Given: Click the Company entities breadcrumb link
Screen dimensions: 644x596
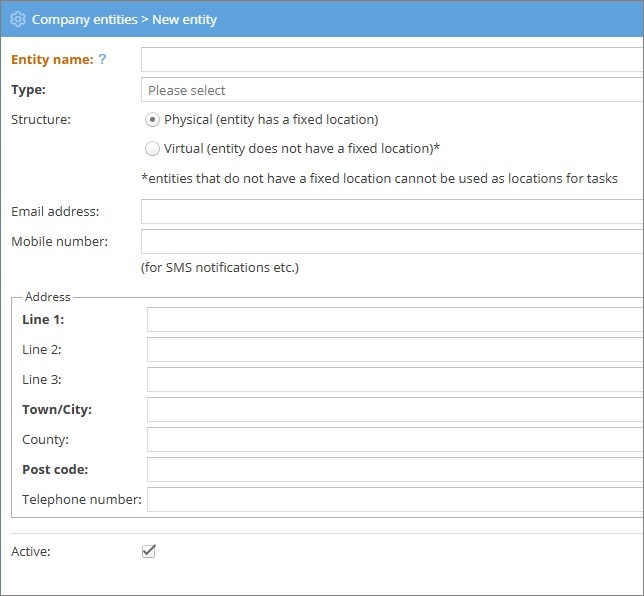Looking at the screenshot, I should coord(86,19).
